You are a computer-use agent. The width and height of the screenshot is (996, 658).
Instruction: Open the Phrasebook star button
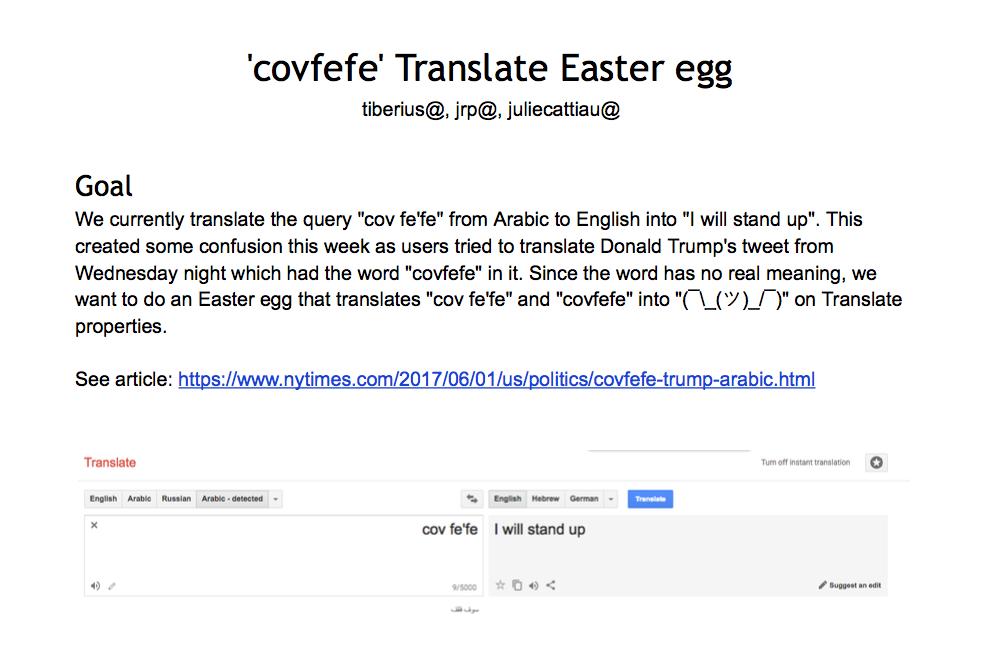coord(877,462)
